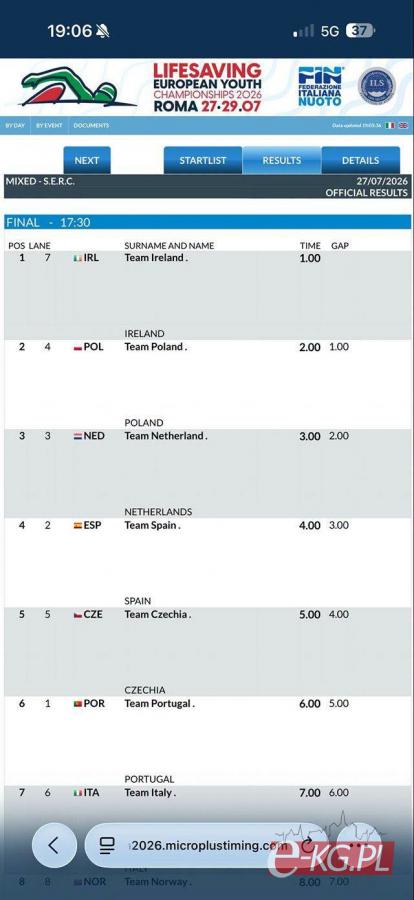
Task: Switch language using the UK flag icon
Action: 403,126
